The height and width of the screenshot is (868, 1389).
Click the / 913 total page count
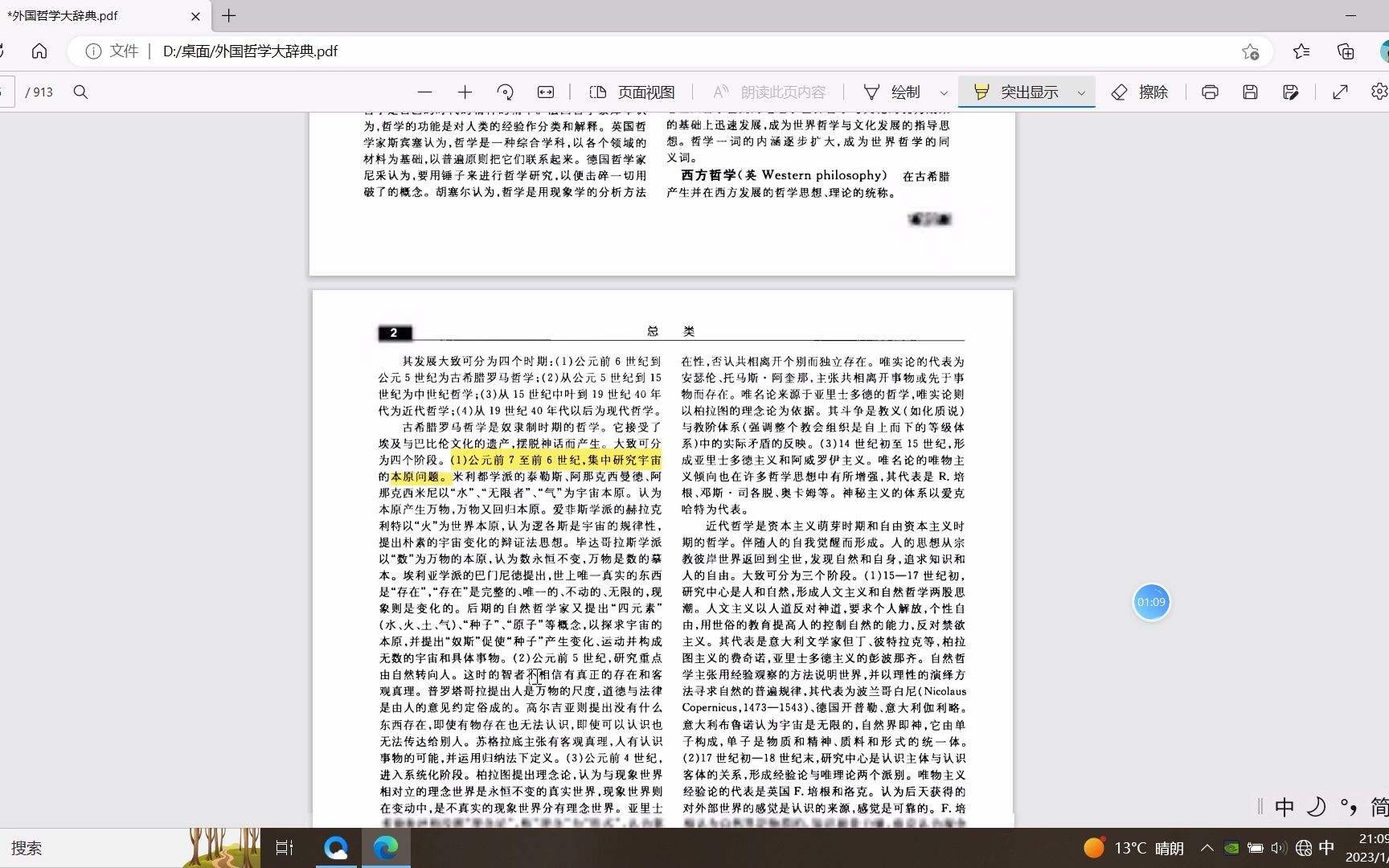point(39,92)
